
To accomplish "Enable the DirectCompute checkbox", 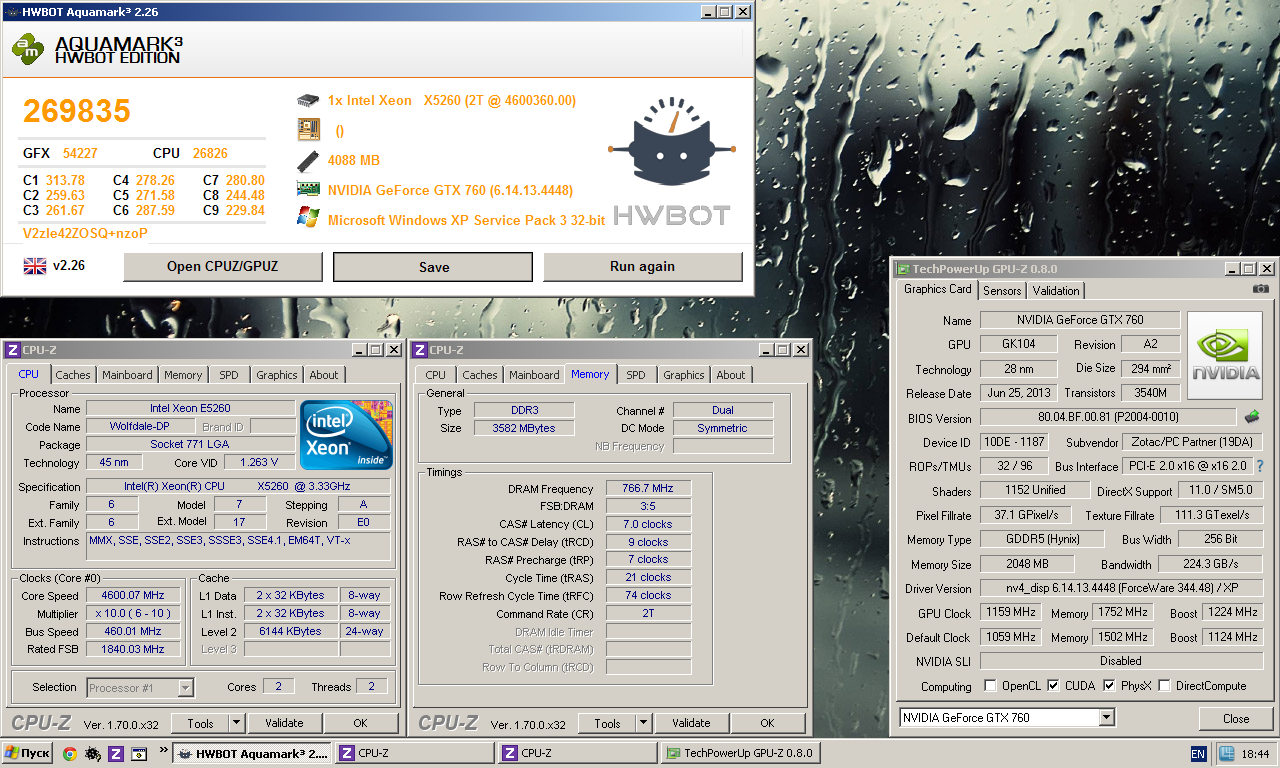I will (1165, 686).
